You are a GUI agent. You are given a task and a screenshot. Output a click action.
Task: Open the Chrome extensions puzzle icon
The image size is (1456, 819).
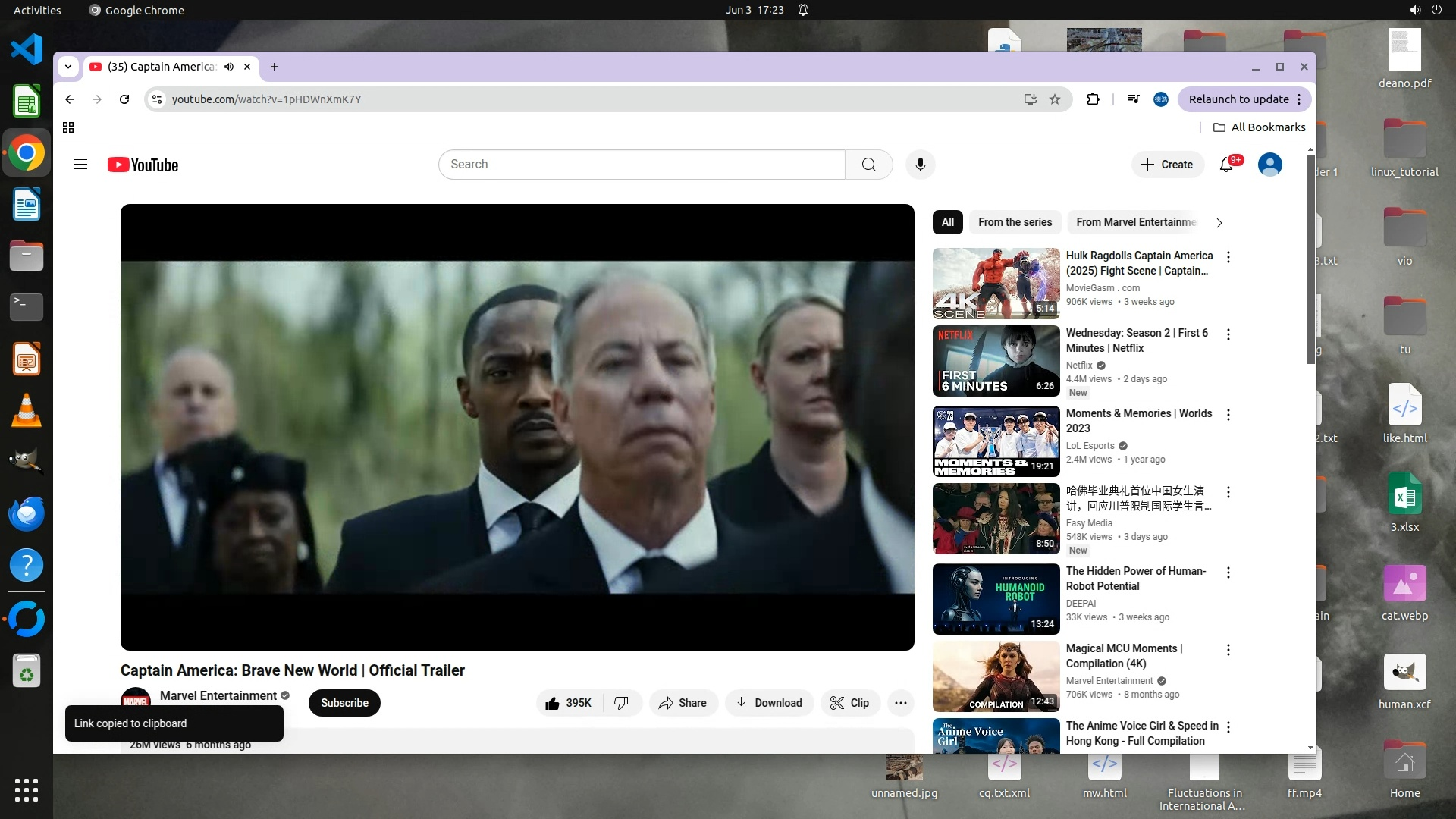pos(1093,99)
